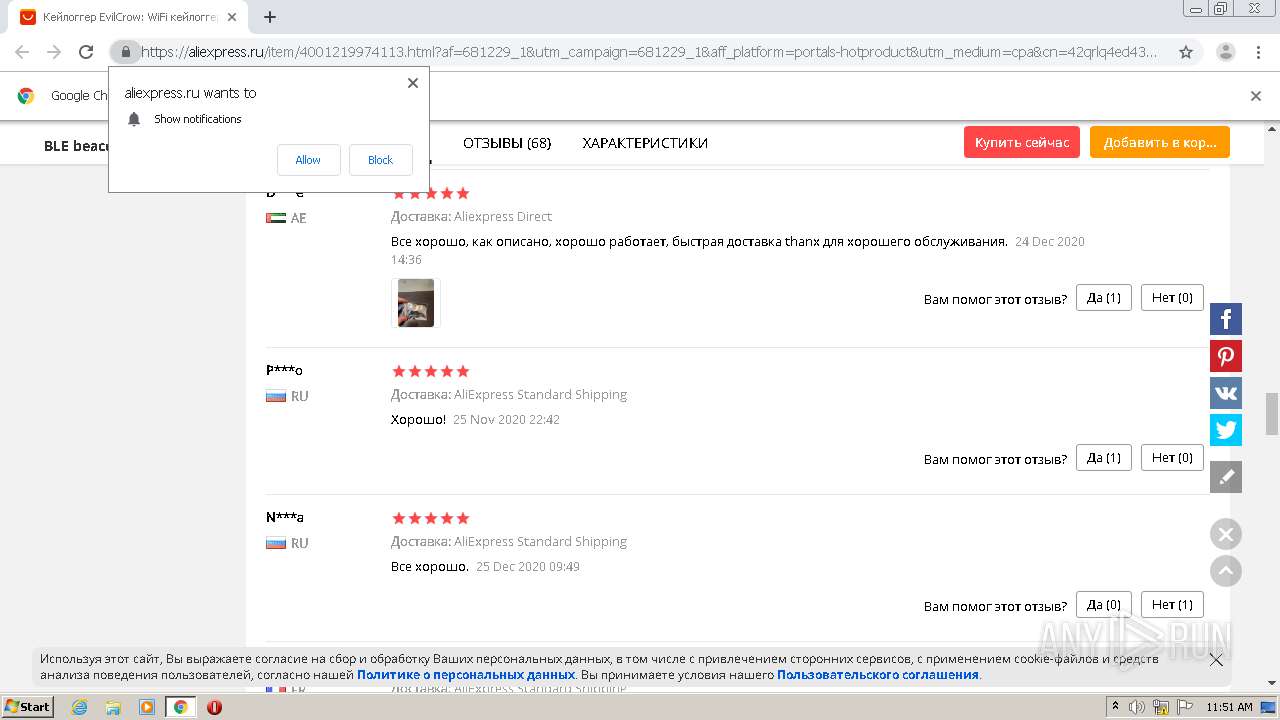The image size is (1280, 720).
Task: Click the 11:51 AM taskbar clock
Action: (1229, 707)
